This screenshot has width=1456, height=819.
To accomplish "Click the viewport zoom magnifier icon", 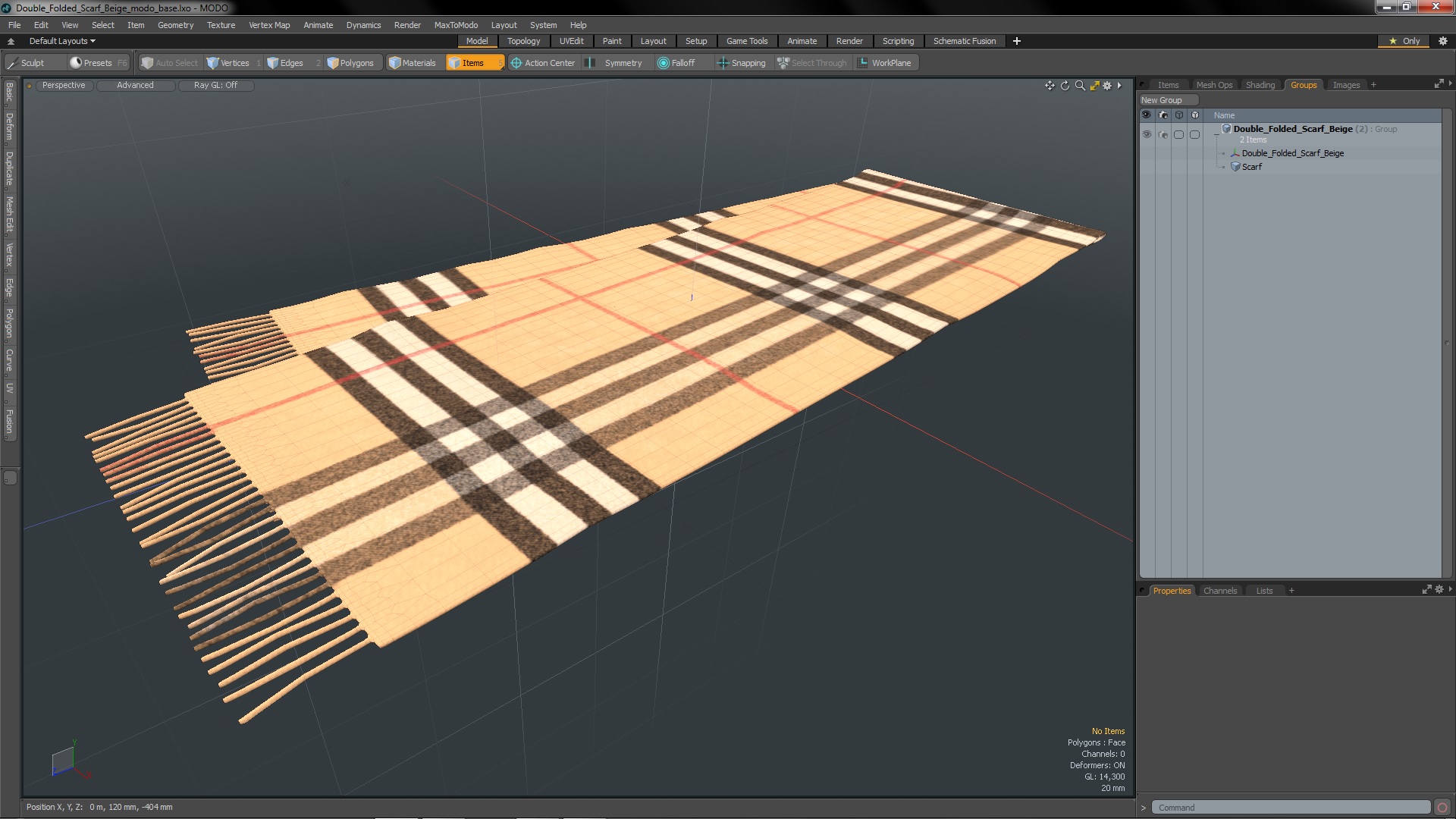I will pos(1080,86).
